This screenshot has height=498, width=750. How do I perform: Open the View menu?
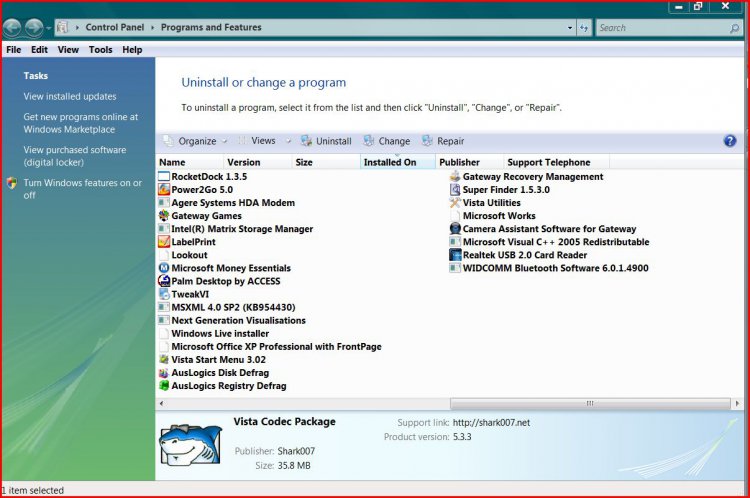tap(68, 50)
